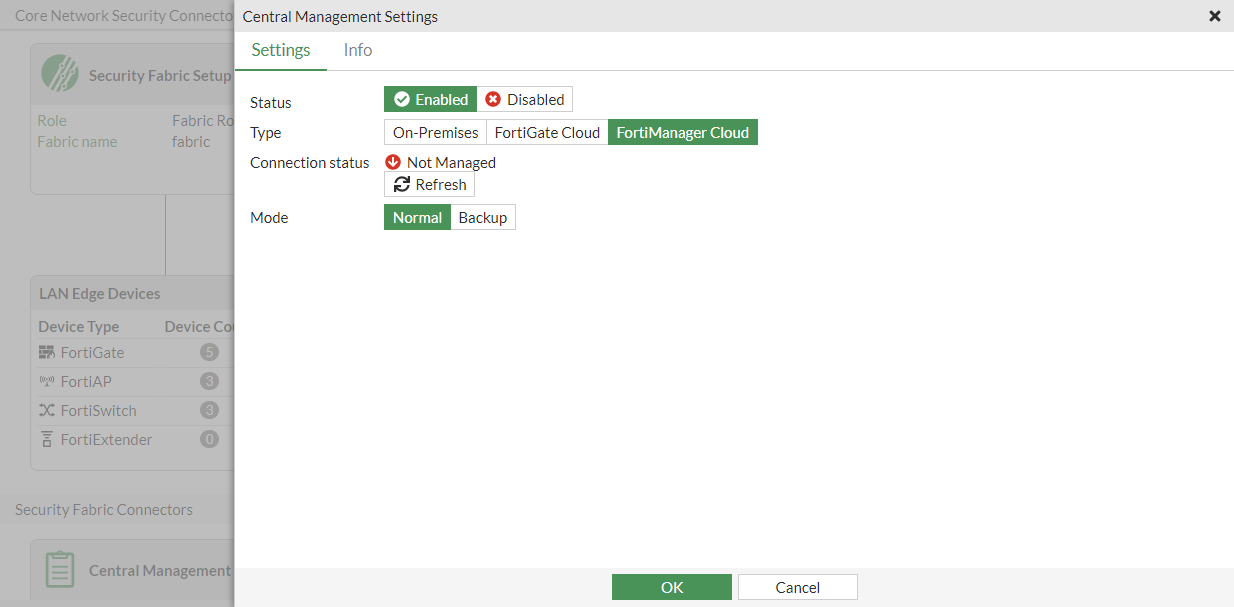Cancel the settings dialog
Image resolution: width=1234 pixels, height=607 pixels.
798,587
